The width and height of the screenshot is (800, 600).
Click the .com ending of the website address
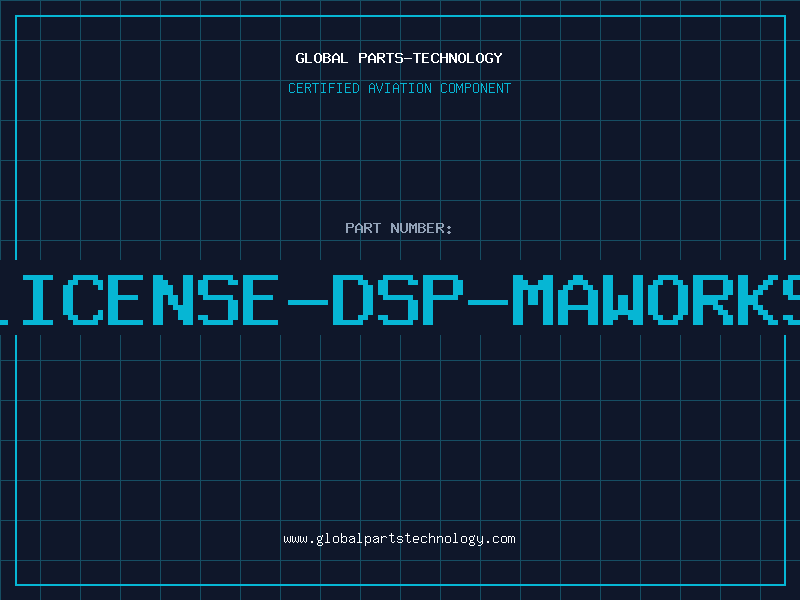tap(500, 539)
